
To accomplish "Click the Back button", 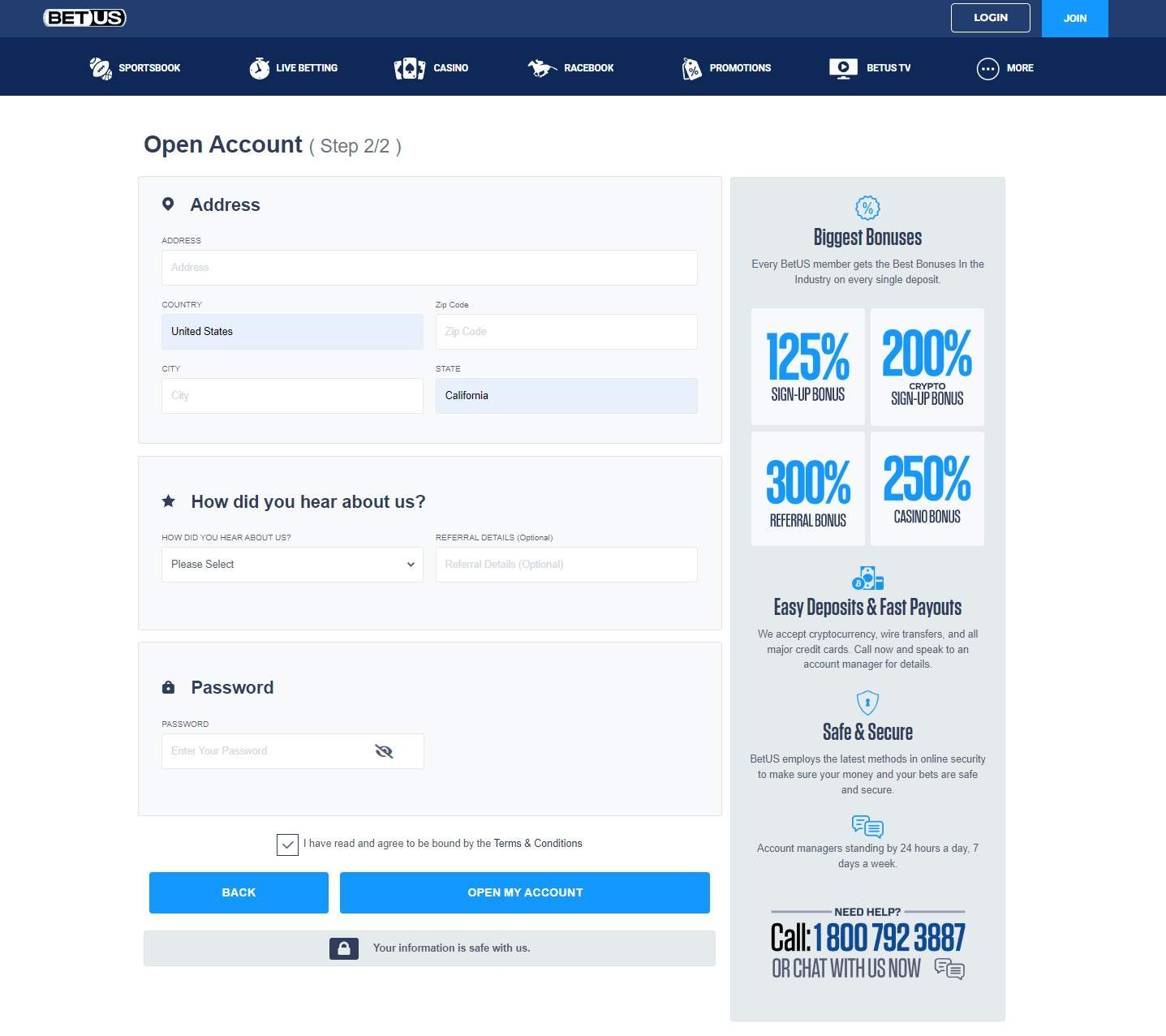I will (239, 892).
